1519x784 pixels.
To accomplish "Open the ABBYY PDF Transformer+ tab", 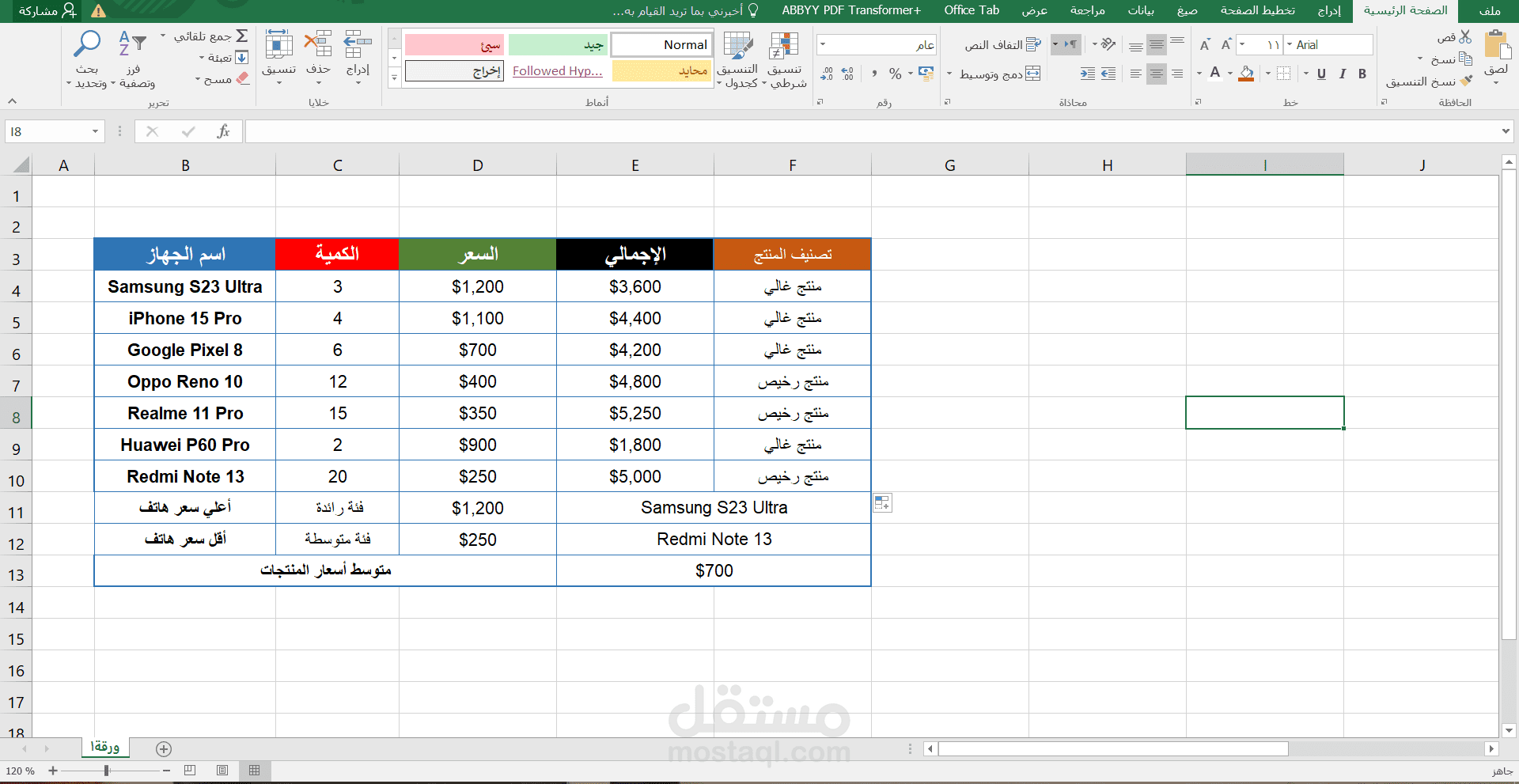I will 851,10.
